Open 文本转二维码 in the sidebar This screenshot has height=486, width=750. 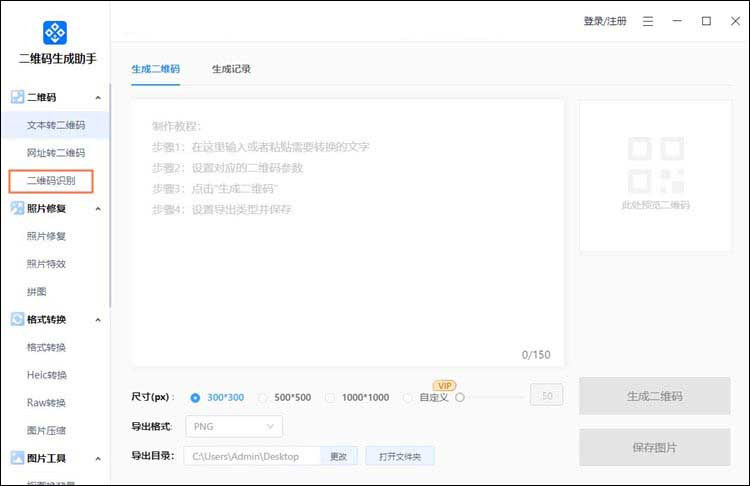pos(55,125)
